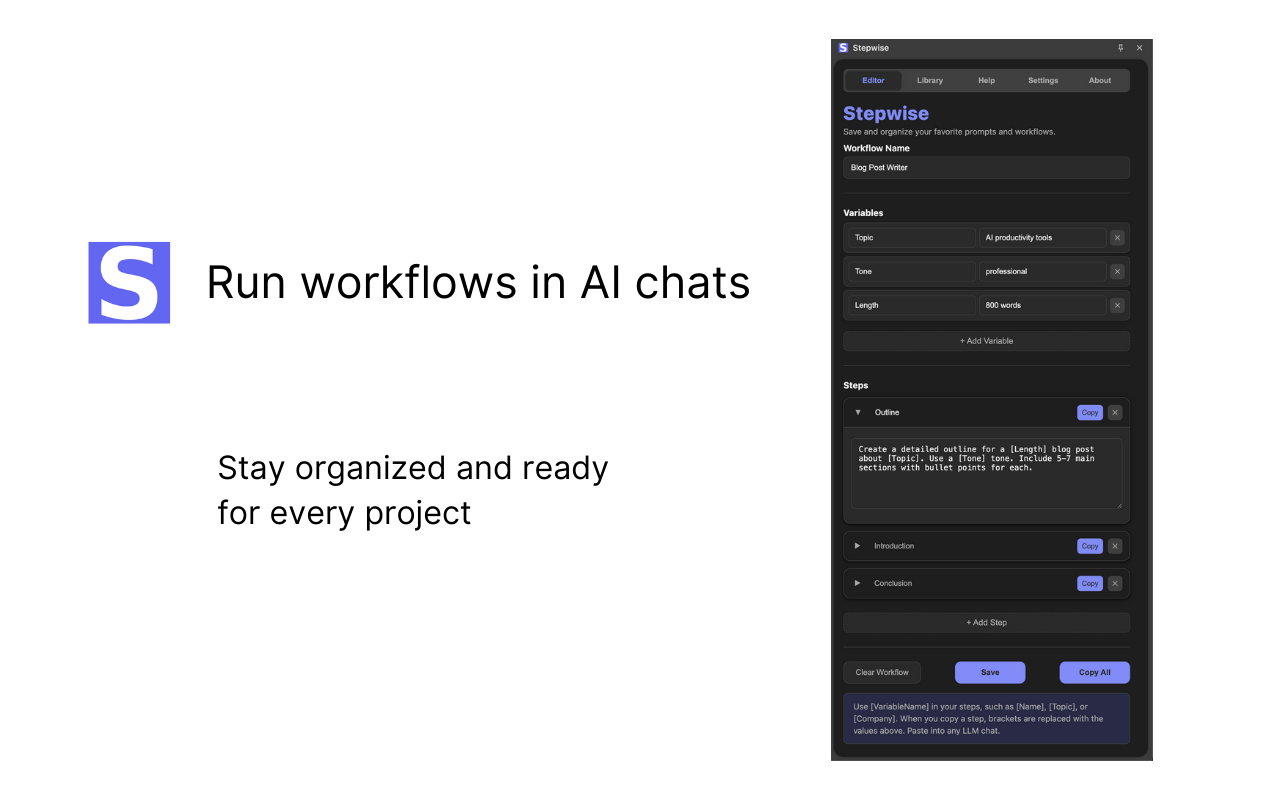Collapse the Outline step
Screen dimensions: 1280x800
coord(857,412)
